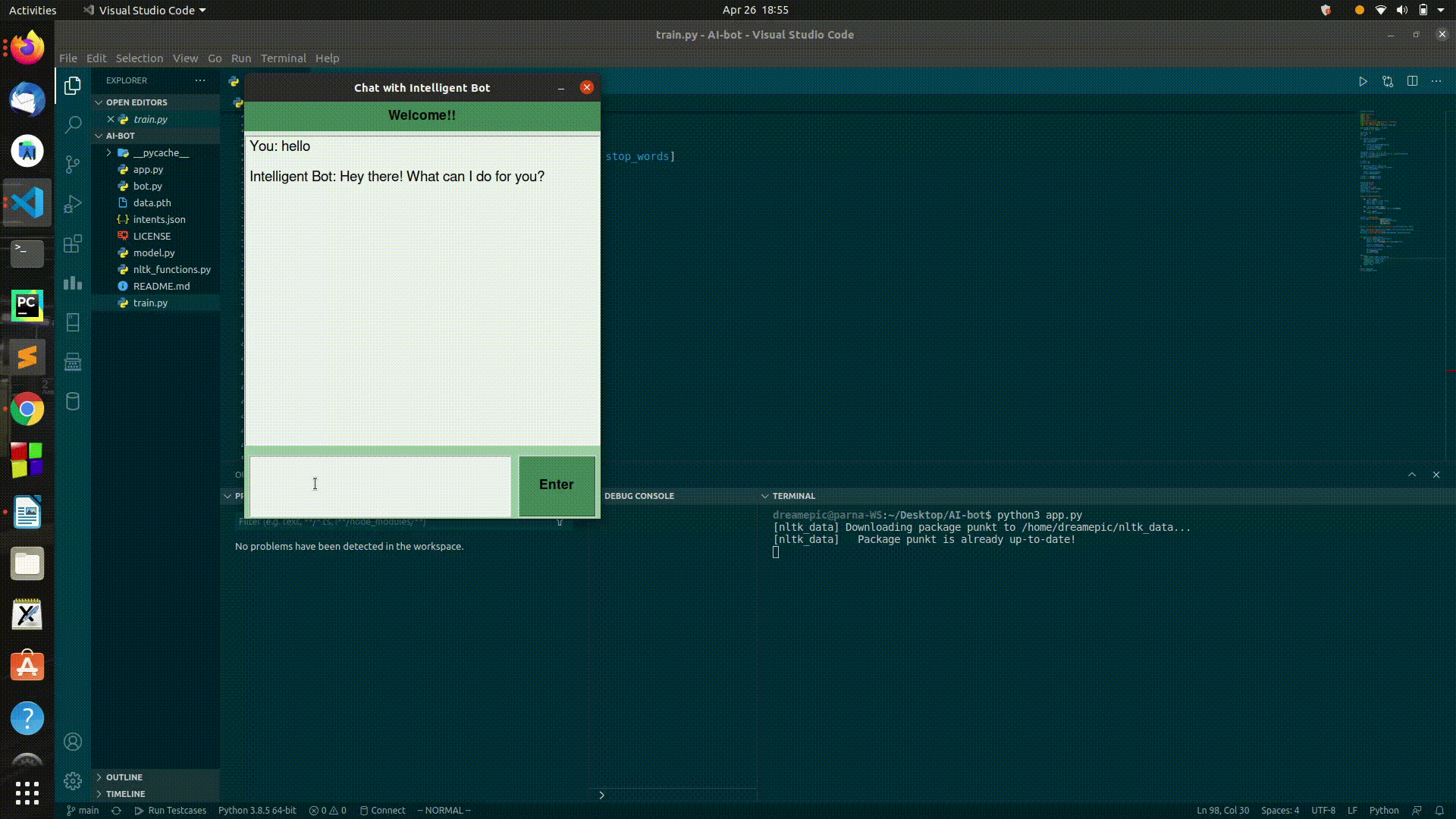Open the Selection menu
The image size is (1456, 819).
tap(139, 58)
